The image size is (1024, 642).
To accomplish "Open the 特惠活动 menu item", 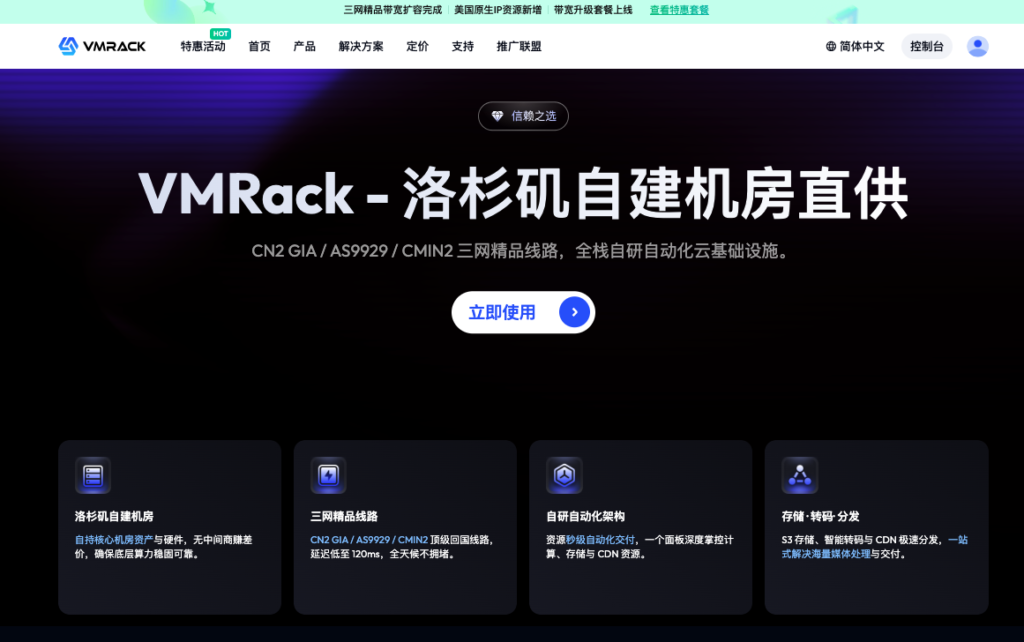I will pos(203,46).
